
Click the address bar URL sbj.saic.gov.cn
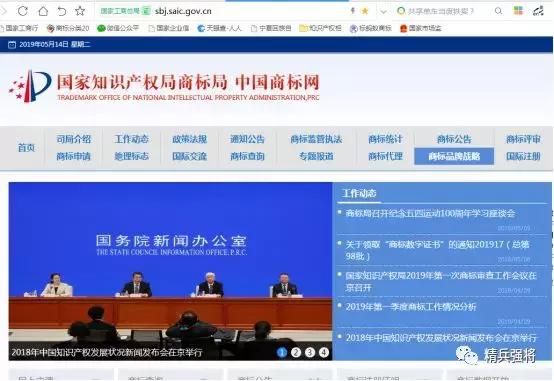183,11
